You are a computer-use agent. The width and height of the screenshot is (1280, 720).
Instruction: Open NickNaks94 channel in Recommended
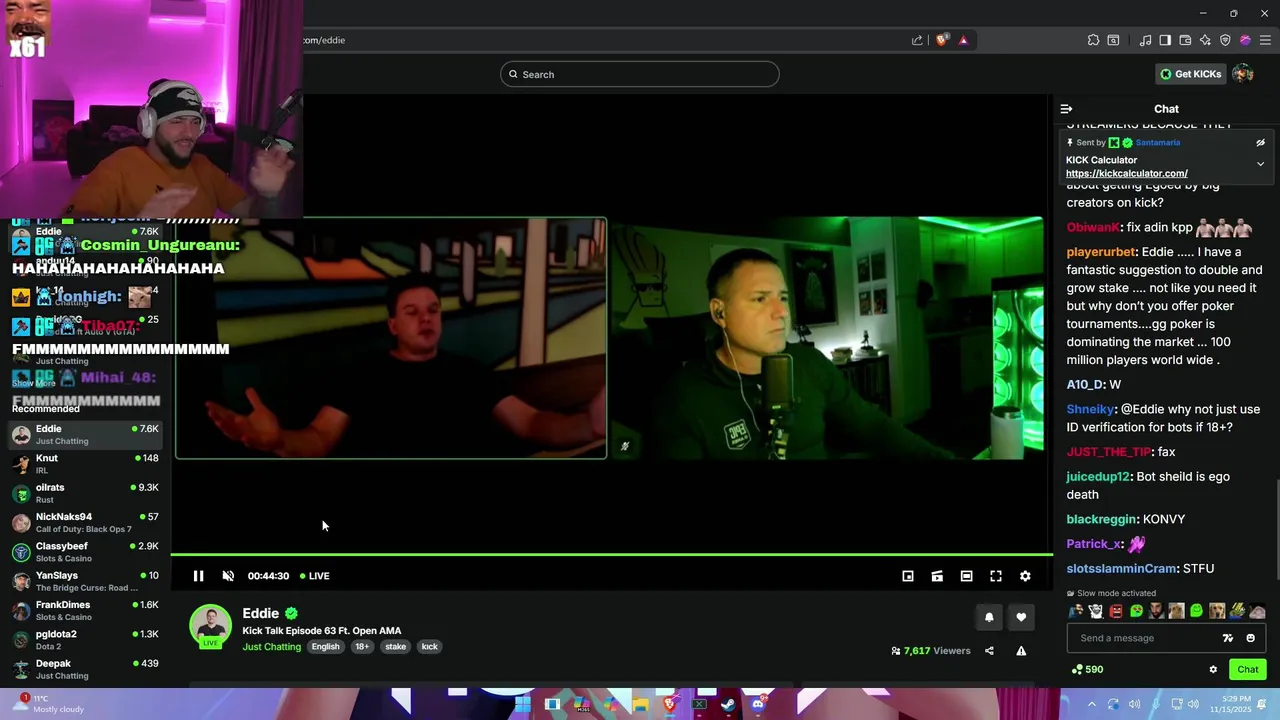coord(85,523)
